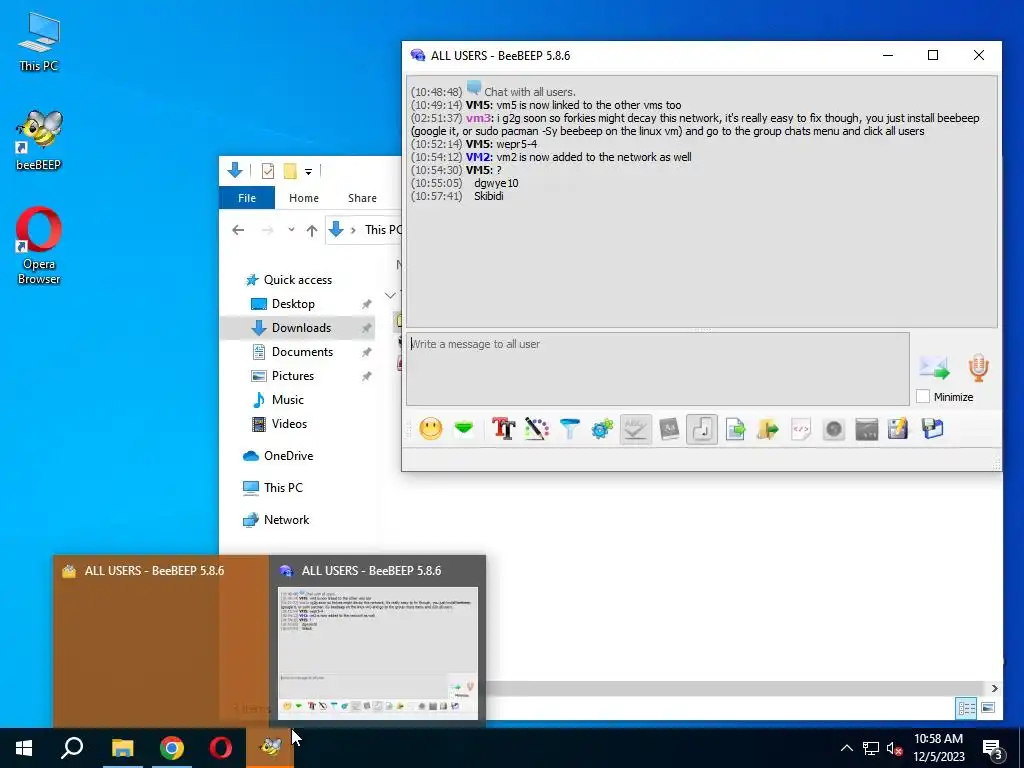Open the emoticons smiley picker
The height and width of the screenshot is (768, 1024).
pos(430,429)
